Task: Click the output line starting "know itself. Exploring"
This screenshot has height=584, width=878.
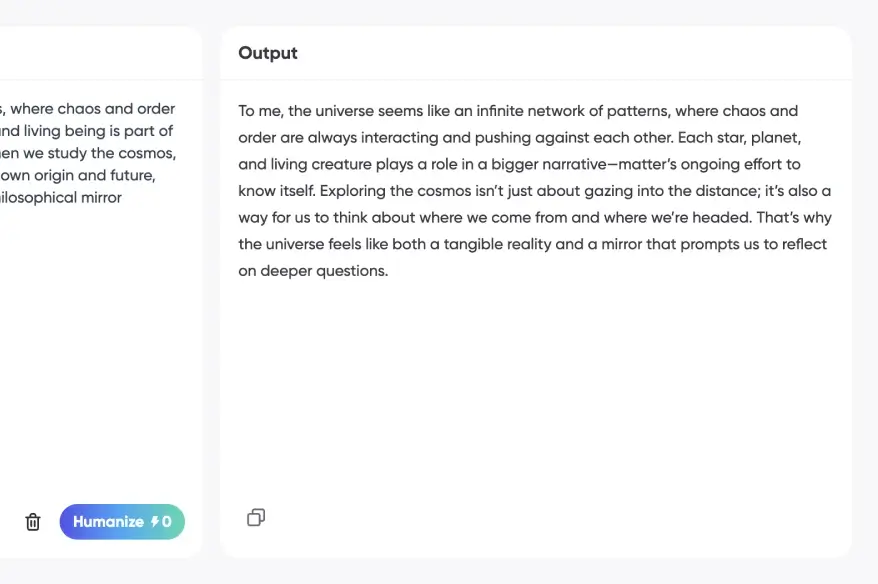Action: pyautogui.click(x=534, y=191)
